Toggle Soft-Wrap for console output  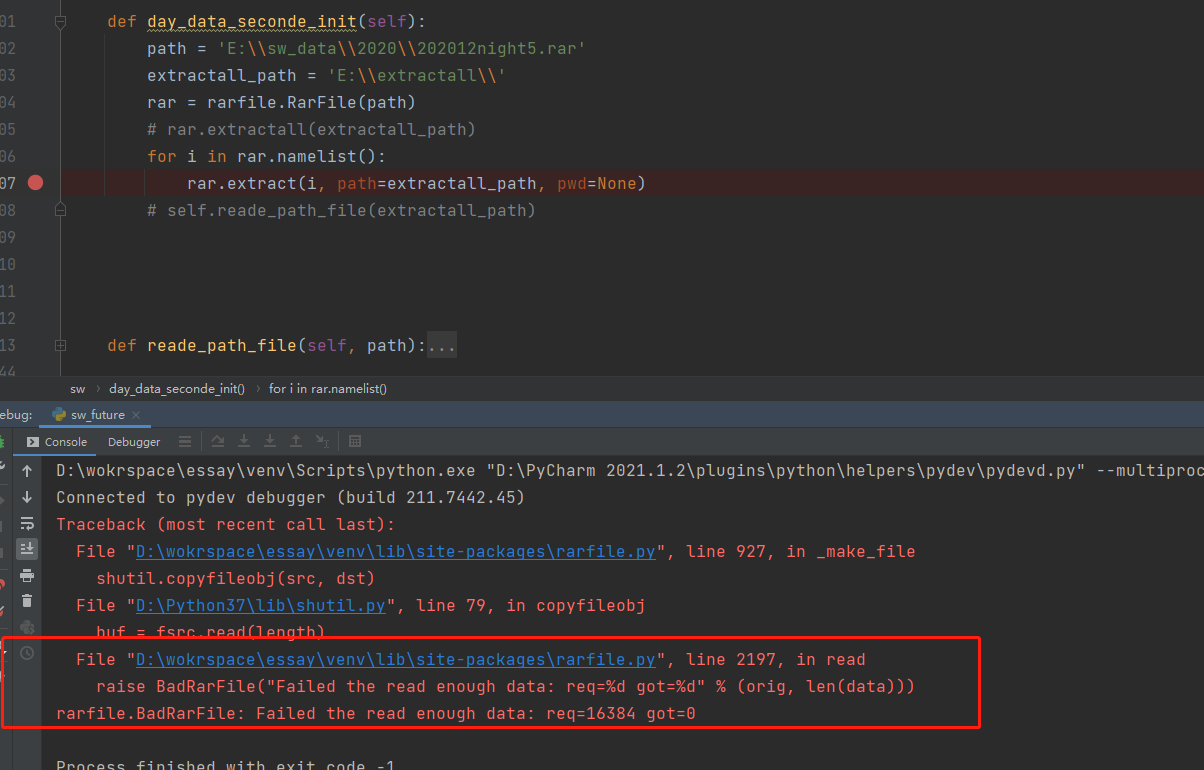click(x=27, y=523)
